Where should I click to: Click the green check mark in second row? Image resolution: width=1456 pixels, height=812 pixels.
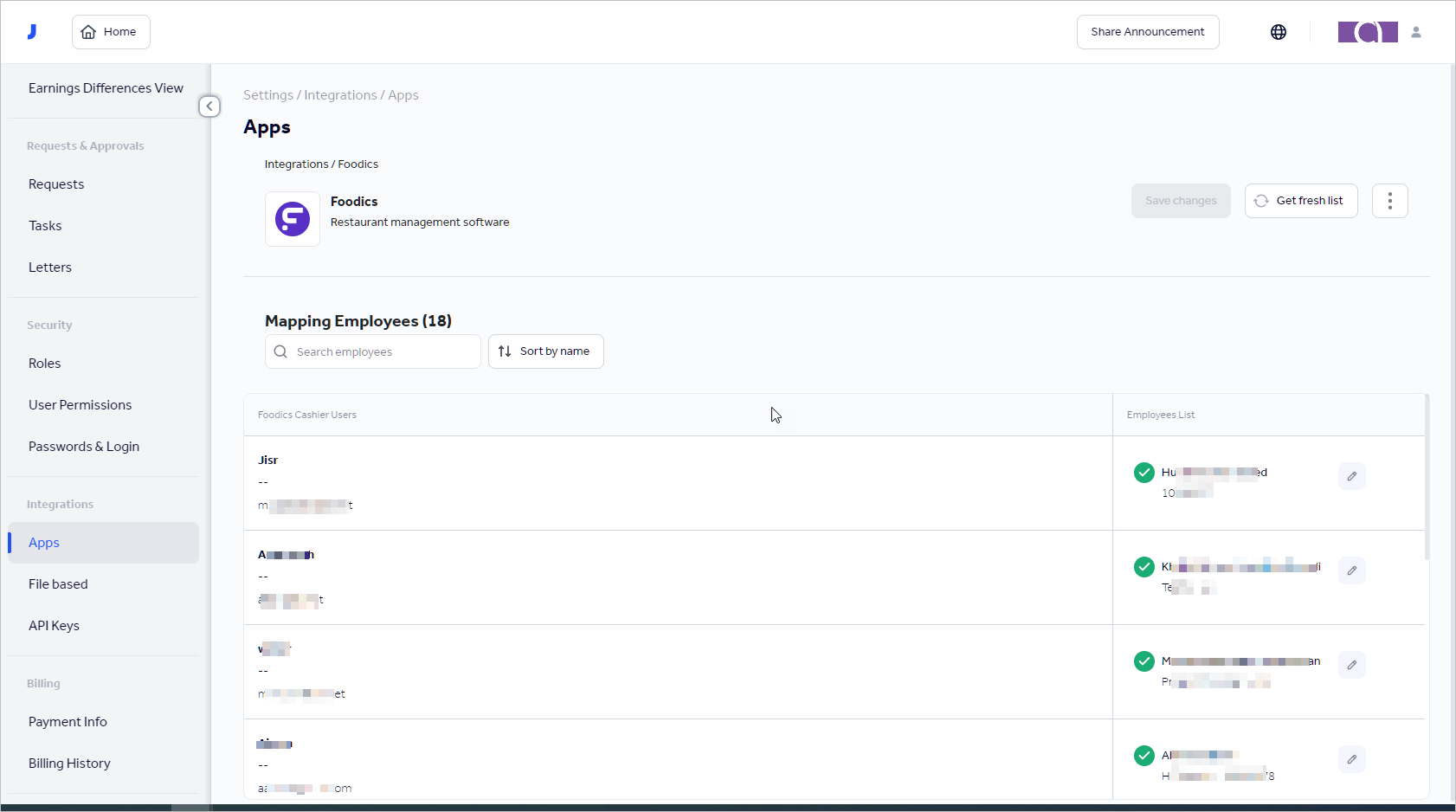point(1144,567)
